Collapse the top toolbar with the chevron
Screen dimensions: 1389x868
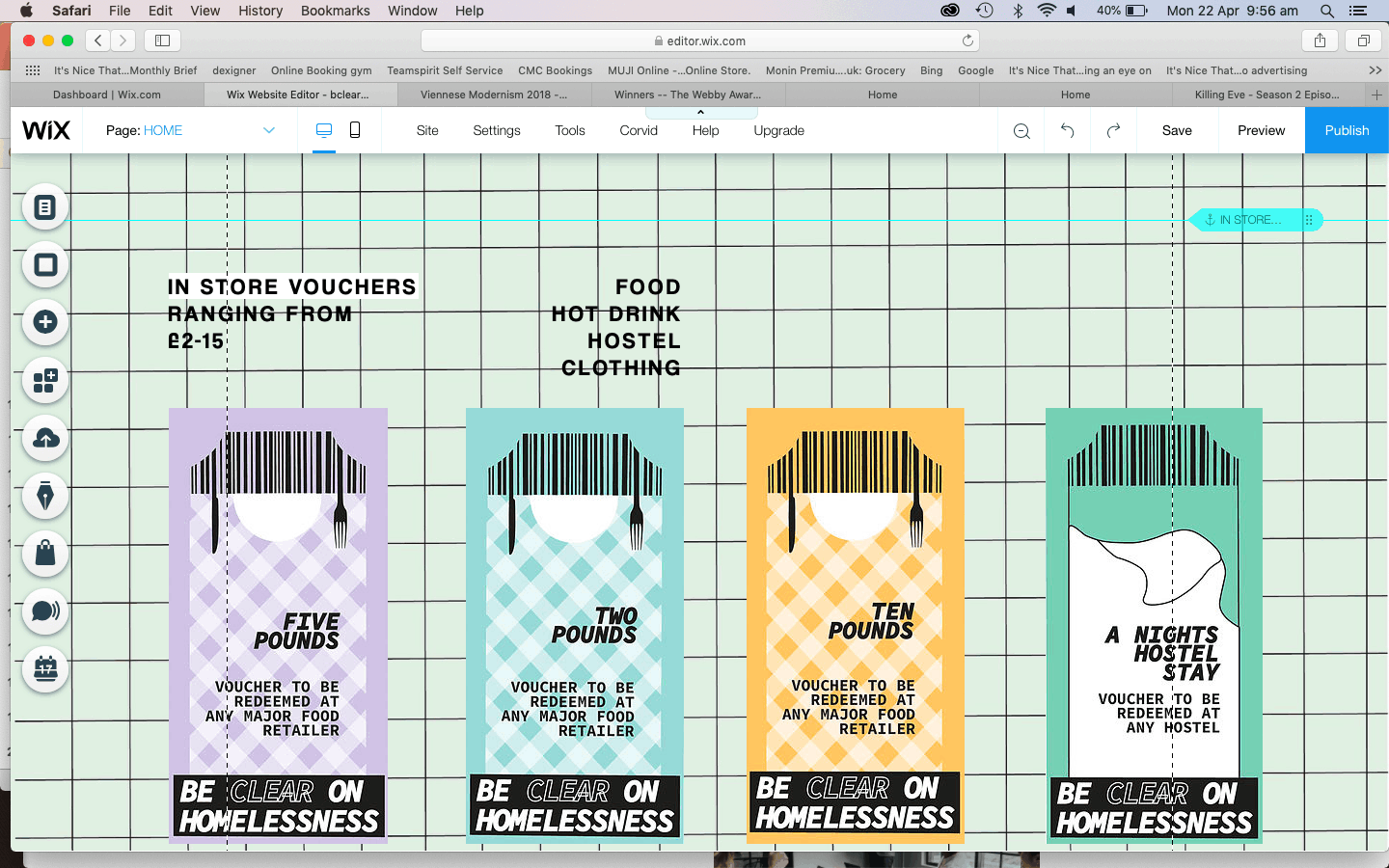700,113
